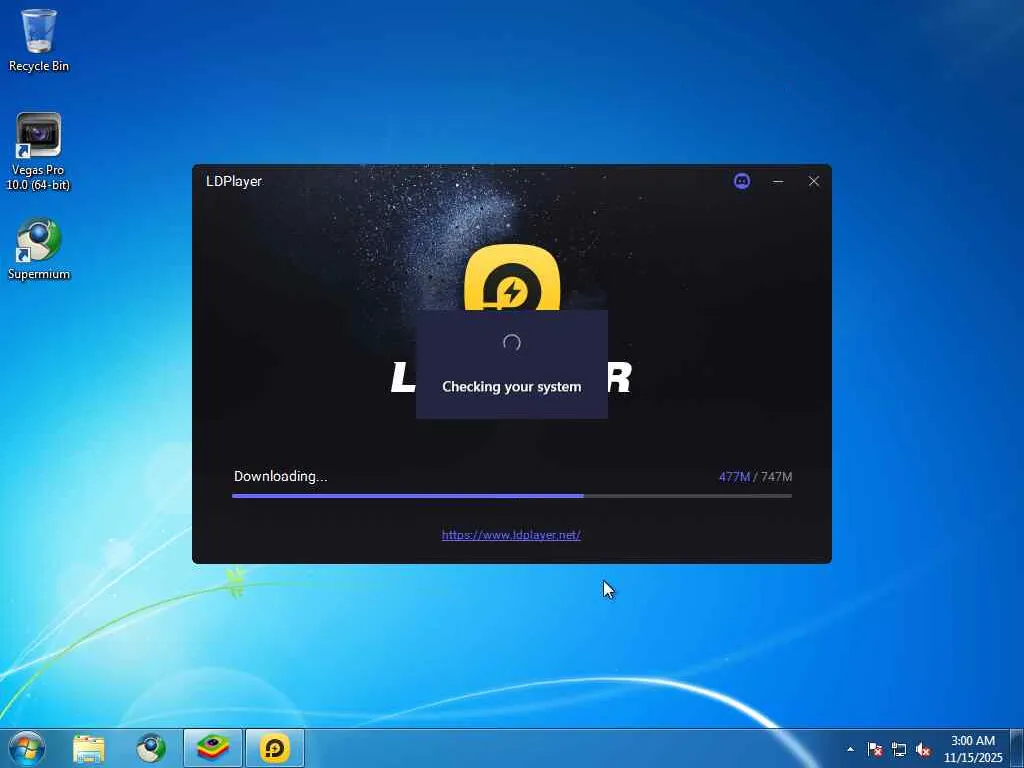Click the taskbar clock showing 3:00 AM

(973, 748)
